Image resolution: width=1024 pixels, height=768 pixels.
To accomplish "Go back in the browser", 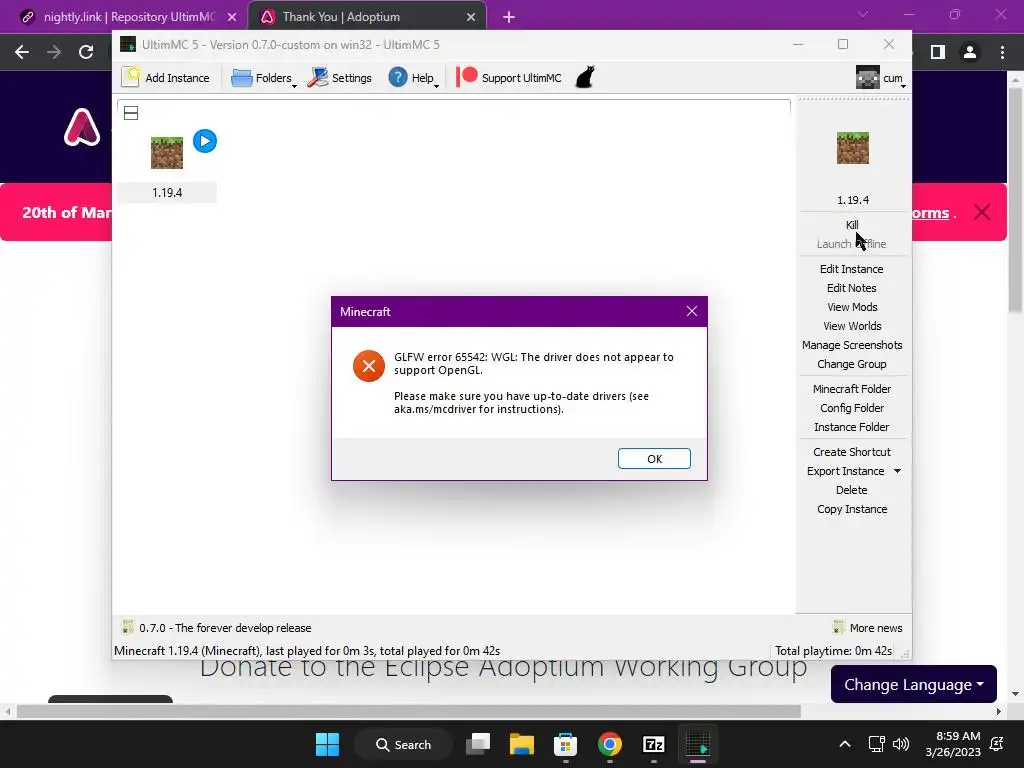I will click(x=22, y=52).
